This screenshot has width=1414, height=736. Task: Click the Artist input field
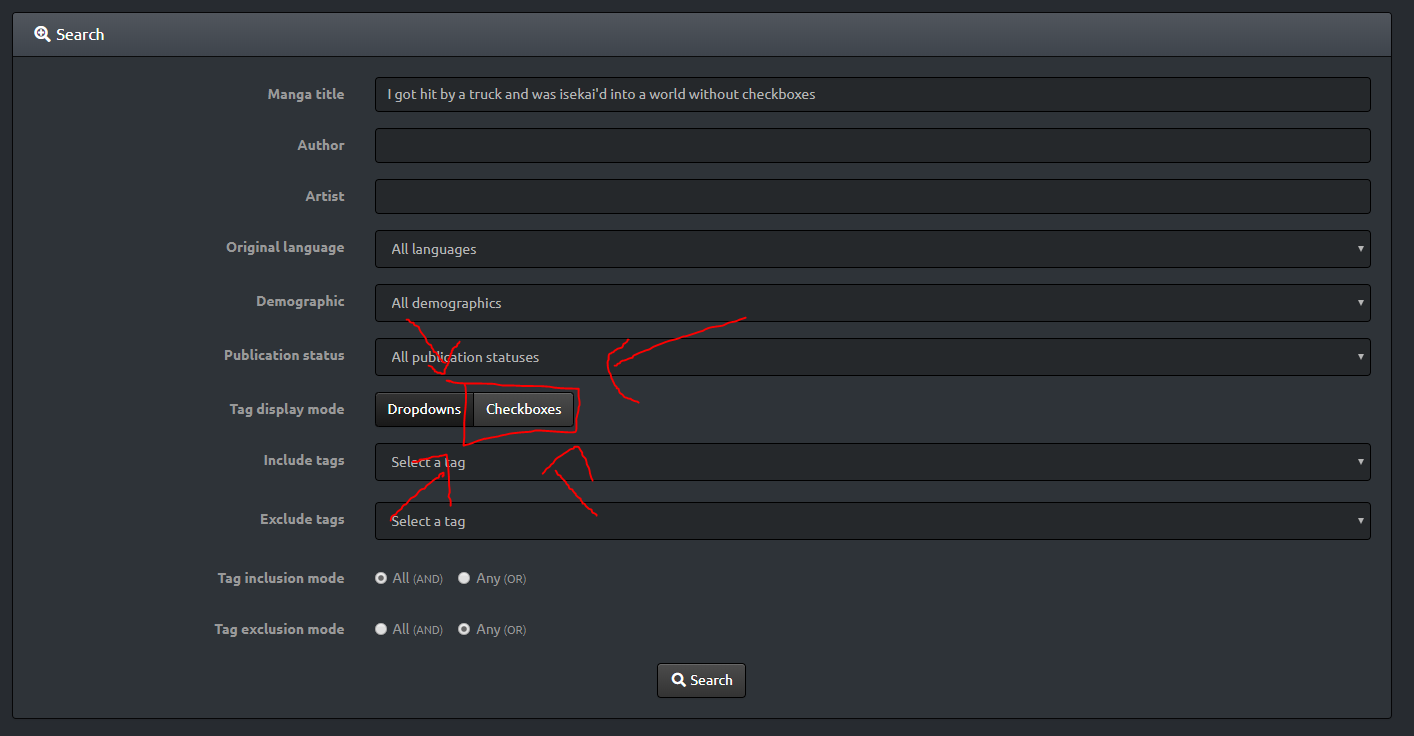click(872, 197)
